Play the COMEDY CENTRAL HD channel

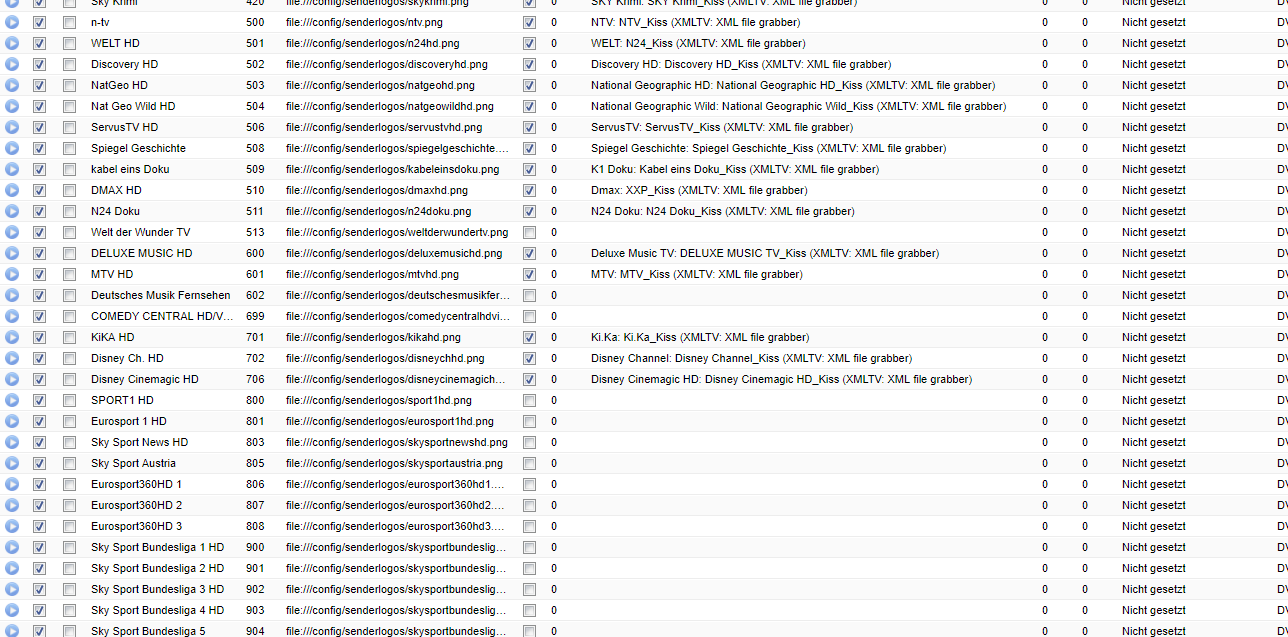click(12, 316)
